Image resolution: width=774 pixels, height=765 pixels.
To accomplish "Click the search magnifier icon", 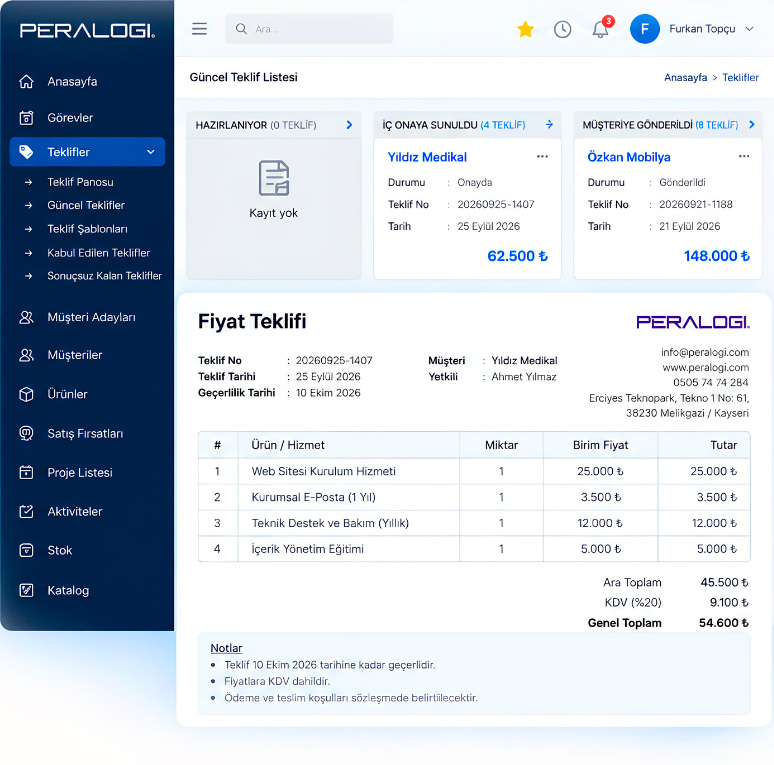I will tap(241, 29).
